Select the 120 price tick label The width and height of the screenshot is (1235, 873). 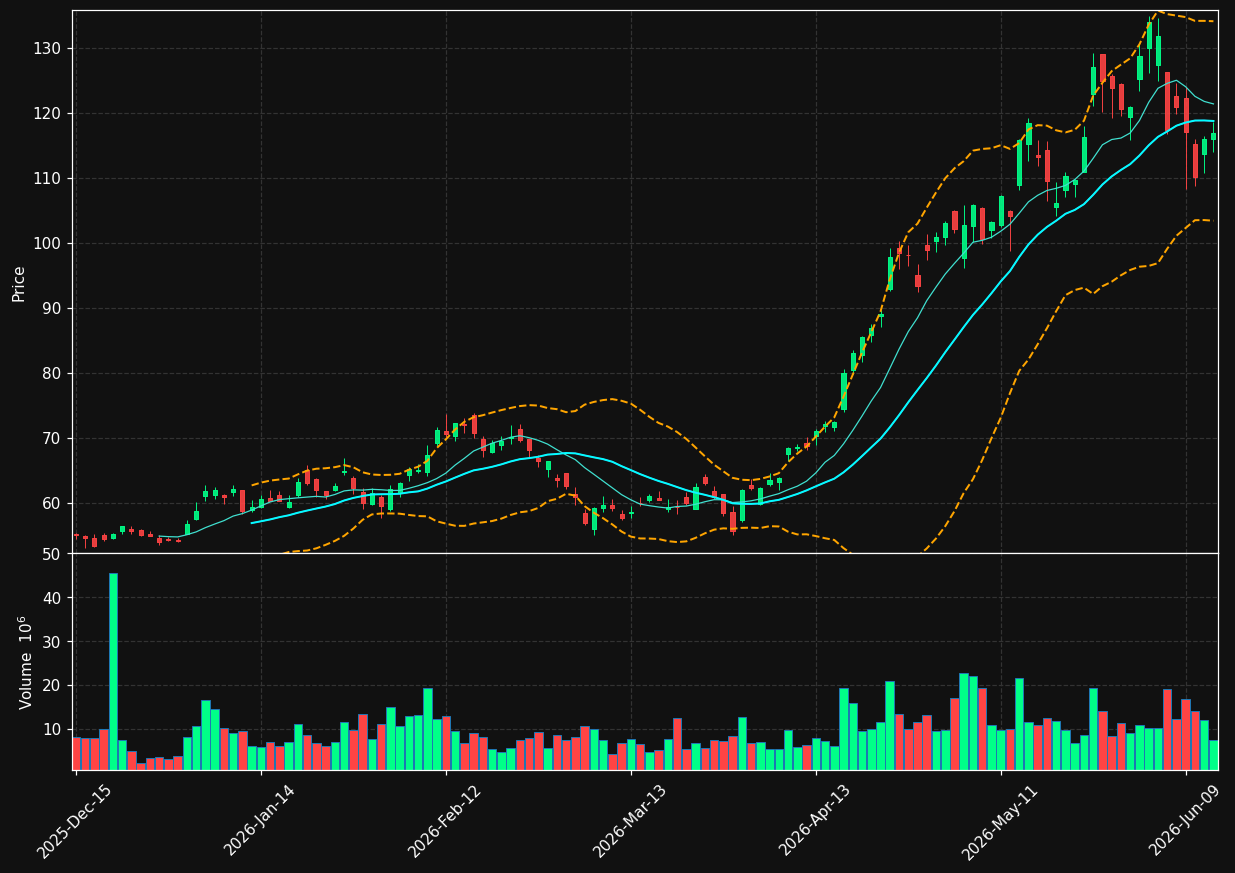click(x=46, y=114)
